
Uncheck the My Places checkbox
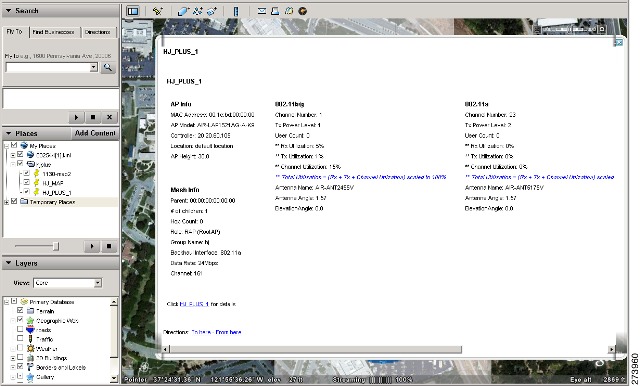tap(14, 145)
